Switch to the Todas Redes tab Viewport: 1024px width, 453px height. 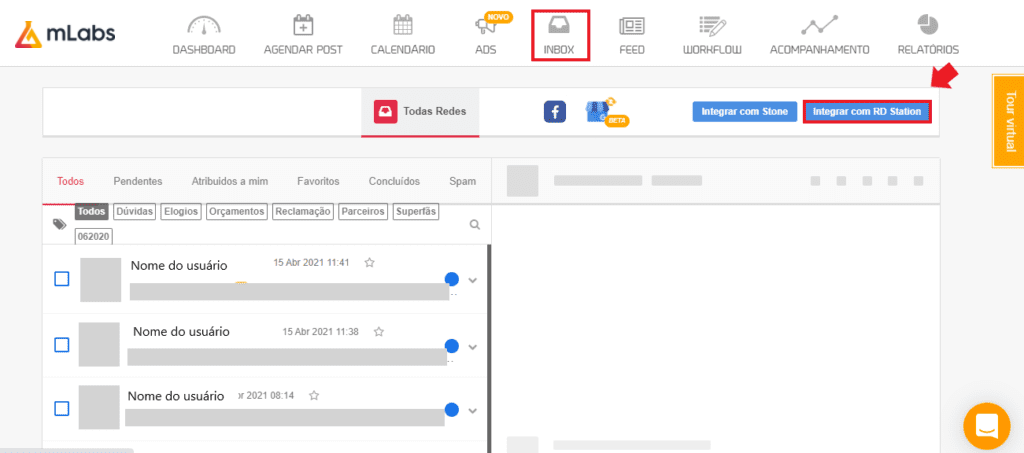pyautogui.click(x=420, y=112)
